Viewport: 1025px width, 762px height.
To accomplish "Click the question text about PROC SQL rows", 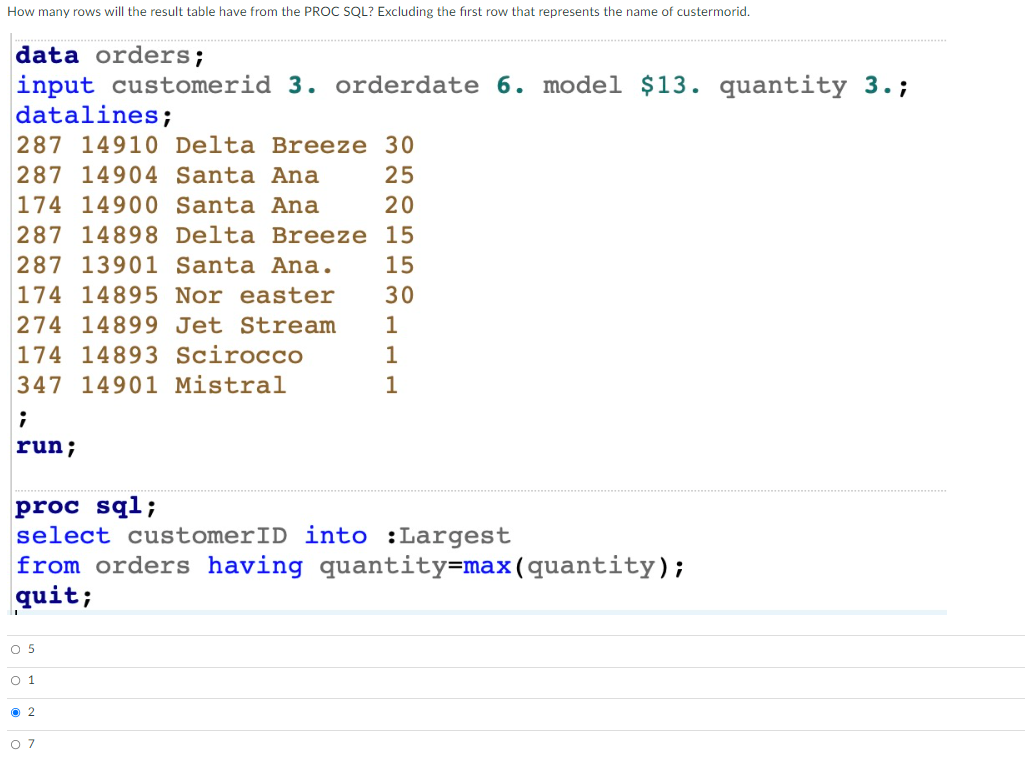I will click(x=378, y=12).
